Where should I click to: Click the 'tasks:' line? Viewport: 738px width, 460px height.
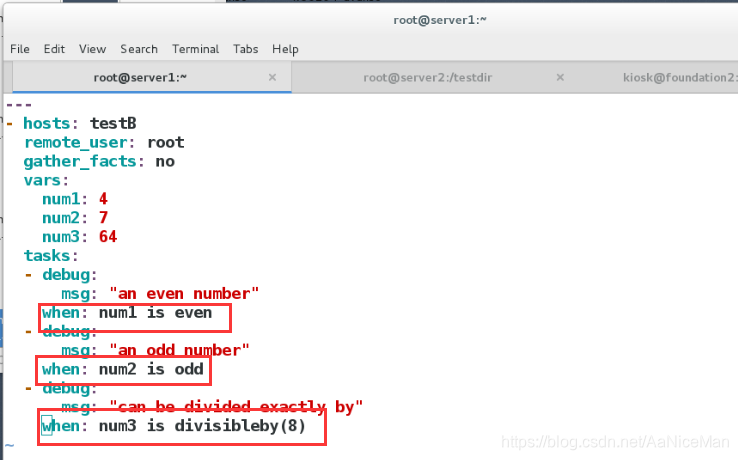tap(51, 256)
